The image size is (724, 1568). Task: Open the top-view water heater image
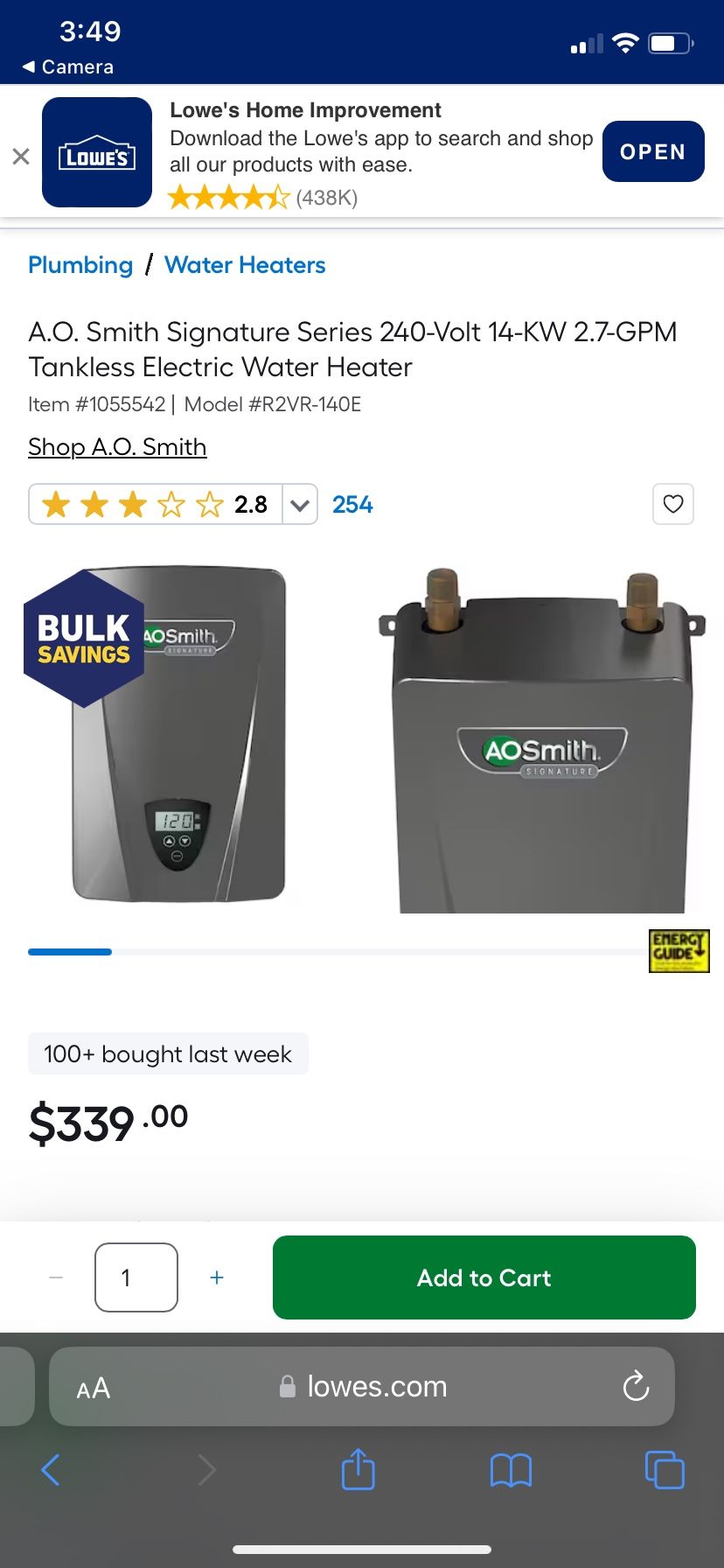pyautogui.click(x=542, y=740)
